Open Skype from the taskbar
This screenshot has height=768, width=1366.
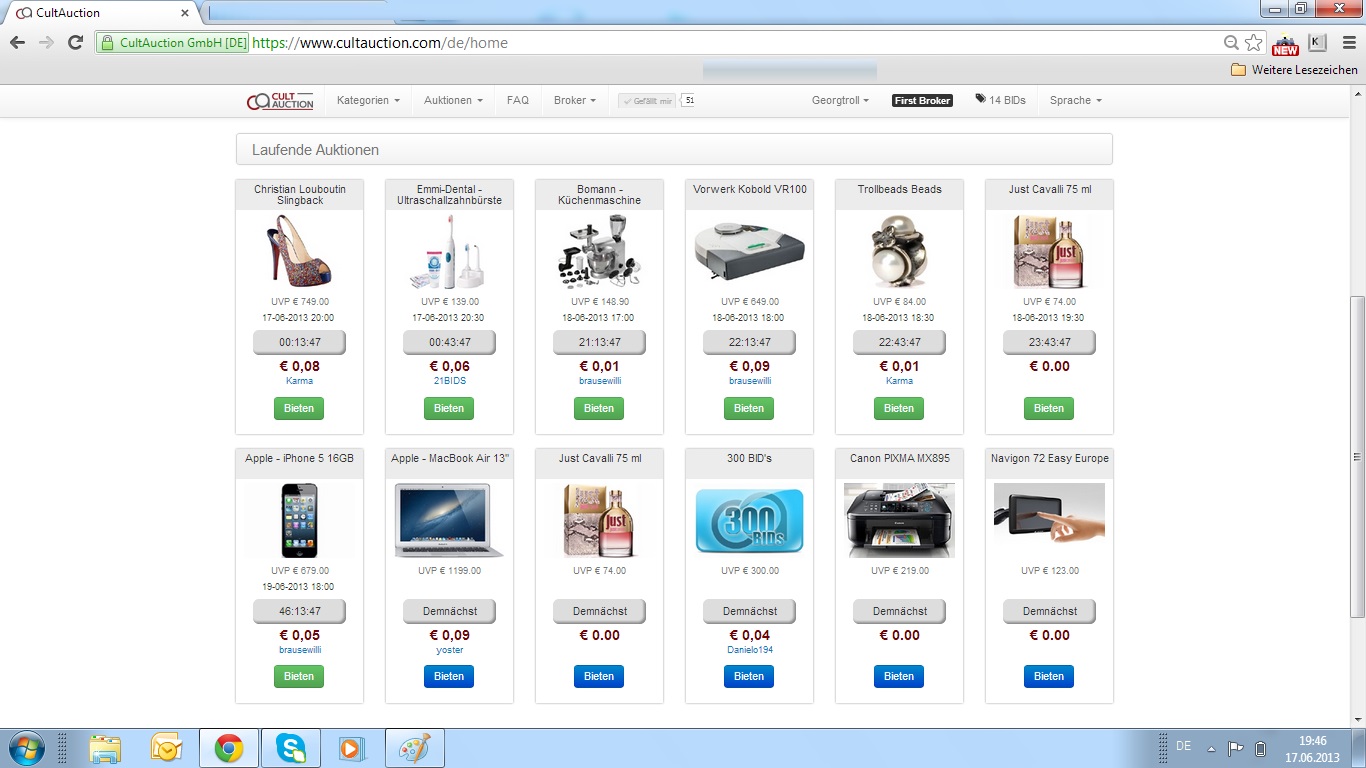291,748
